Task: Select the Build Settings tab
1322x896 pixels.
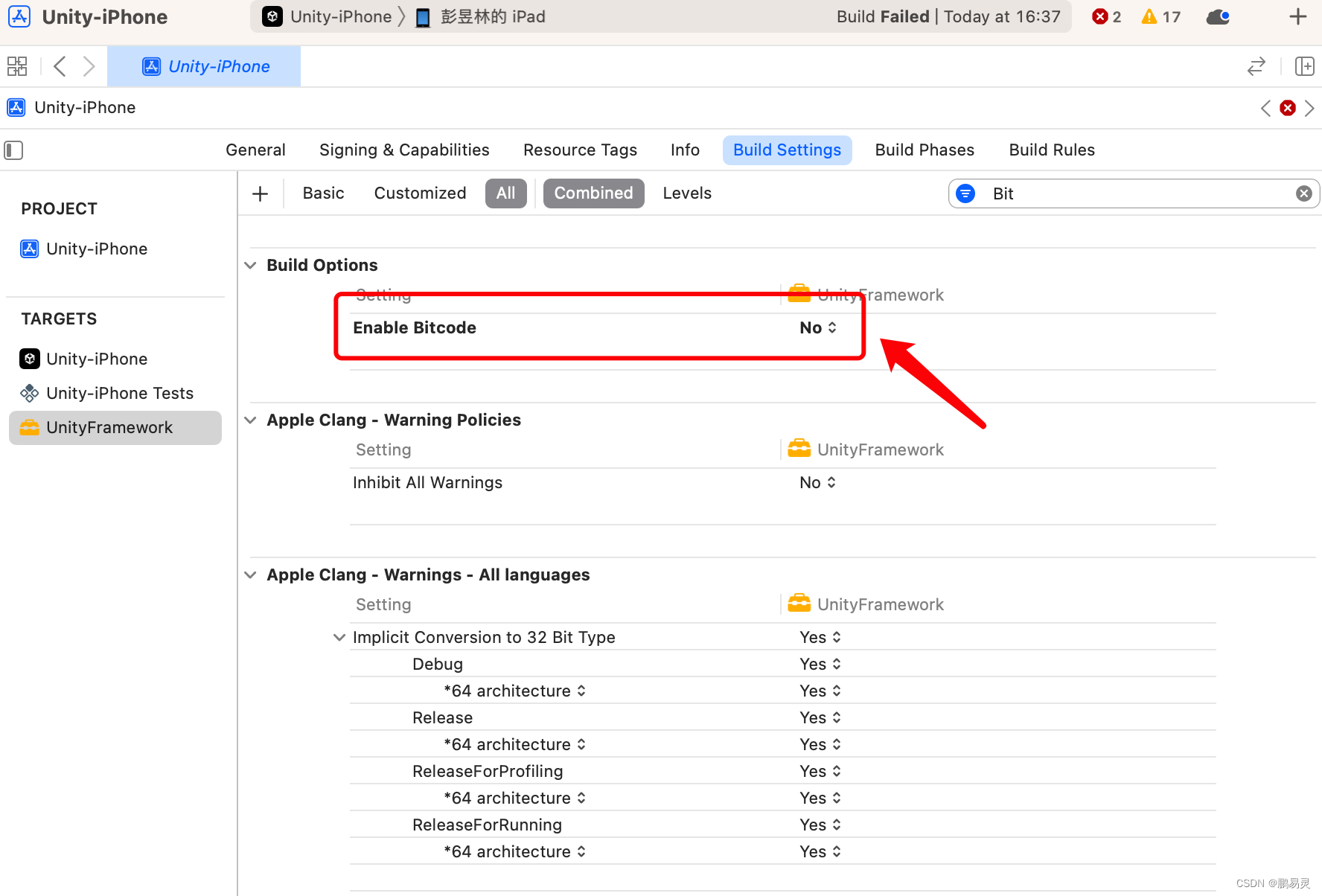Action: click(x=787, y=150)
